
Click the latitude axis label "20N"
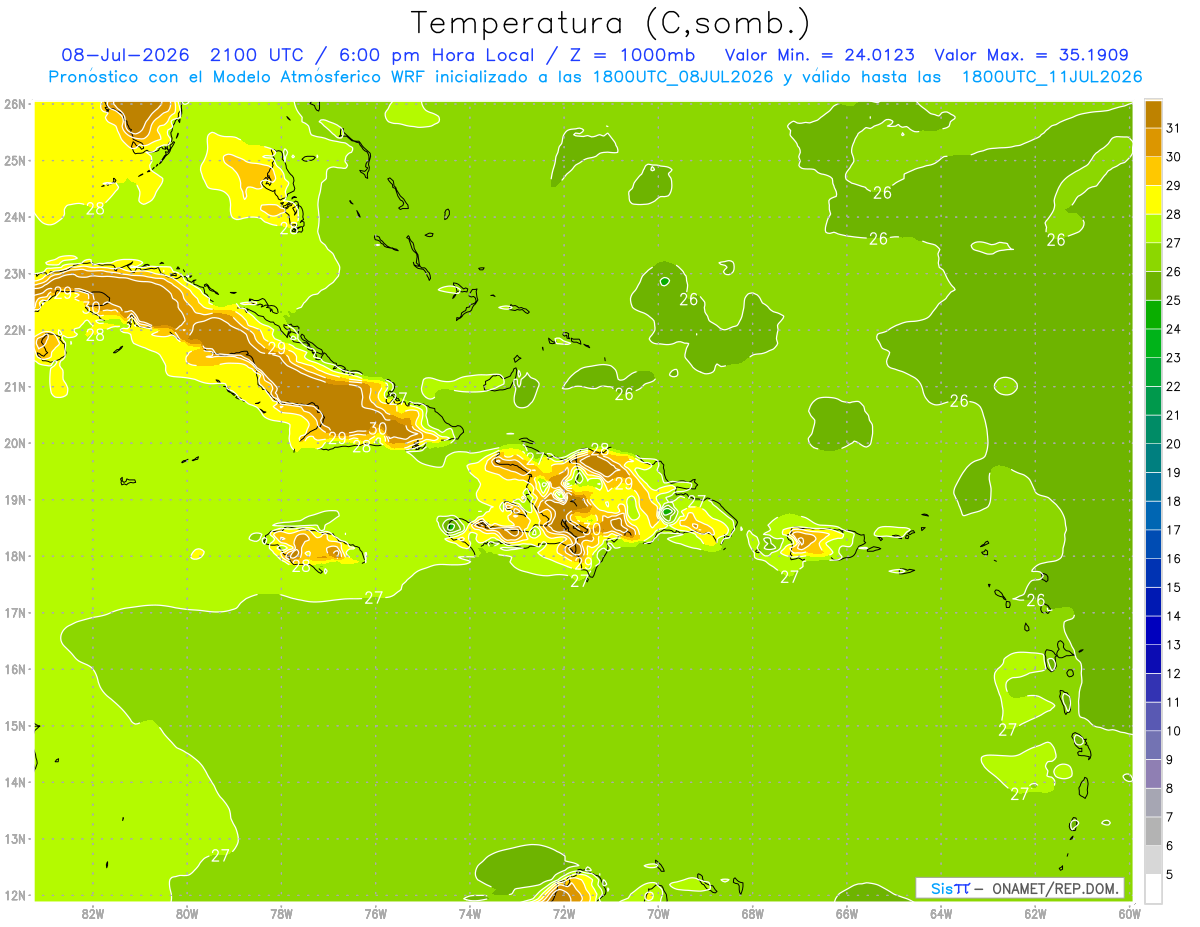15,443
